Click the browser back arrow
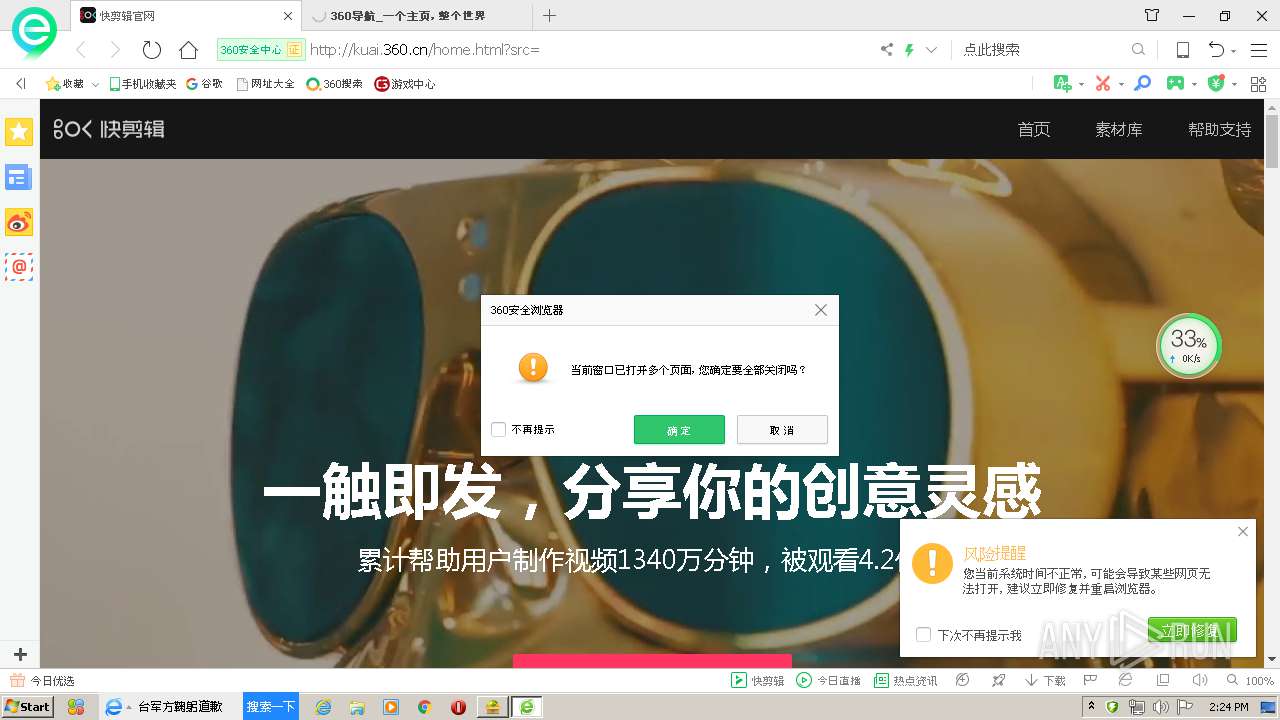1280x720 pixels. coord(82,50)
